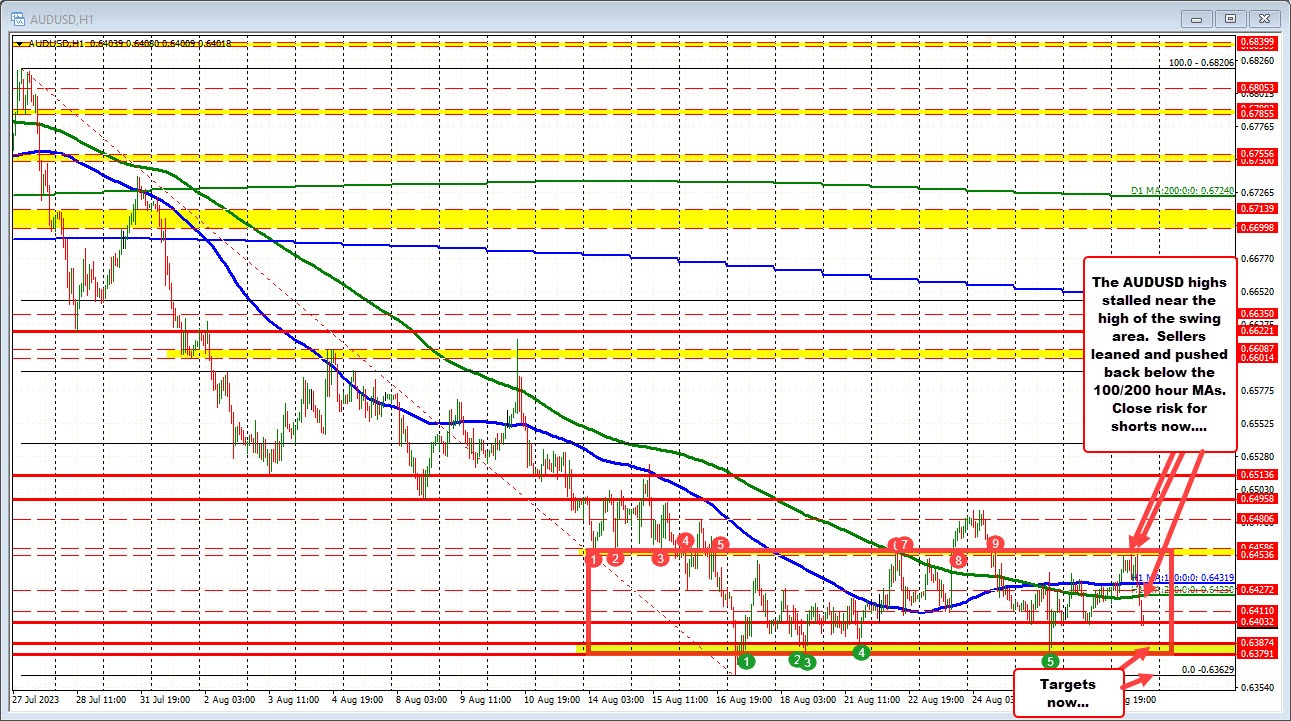Select the green circled marker 4 at the bottom
Screen dimensions: 1291x721
tap(861, 652)
